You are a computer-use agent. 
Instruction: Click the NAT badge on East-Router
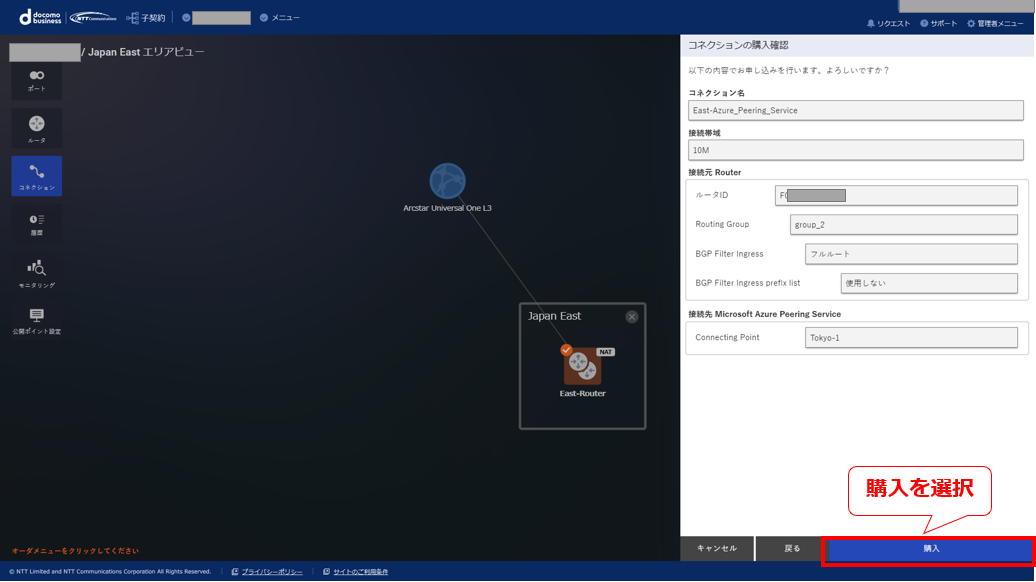(605, 352)
